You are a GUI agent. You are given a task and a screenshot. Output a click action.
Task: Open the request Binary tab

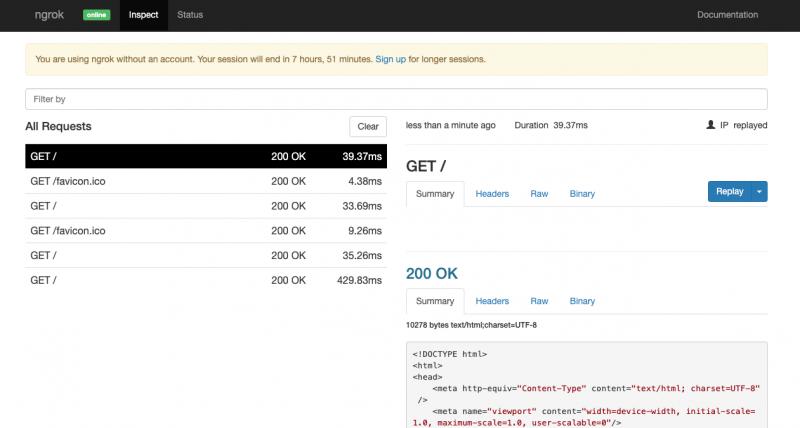(x=582, y=193)
